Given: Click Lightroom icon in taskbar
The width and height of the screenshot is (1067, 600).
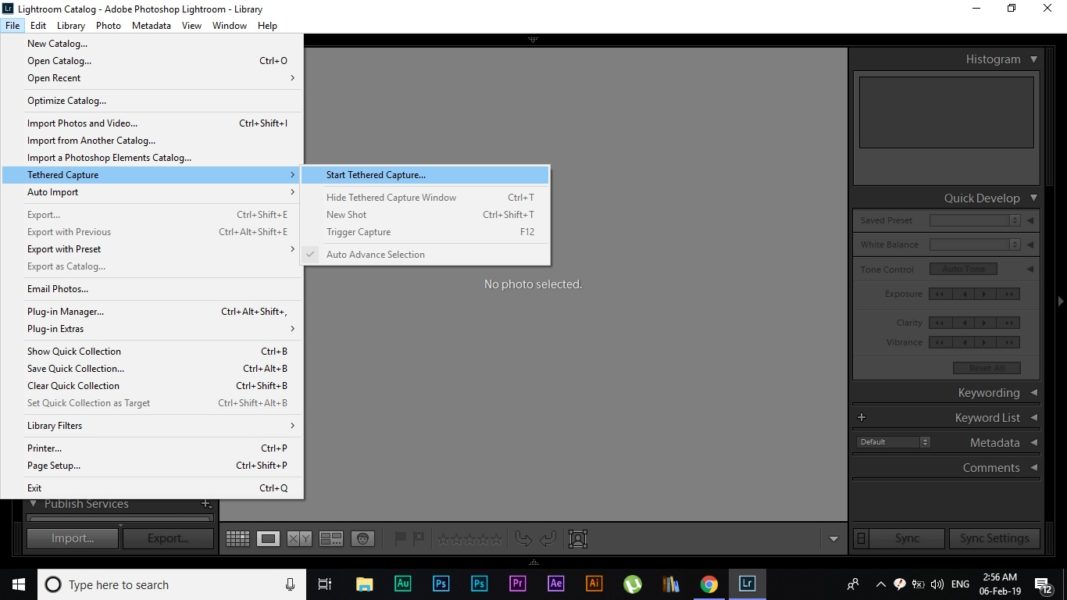Looking at the screenshot, I should tap(746, 584).
